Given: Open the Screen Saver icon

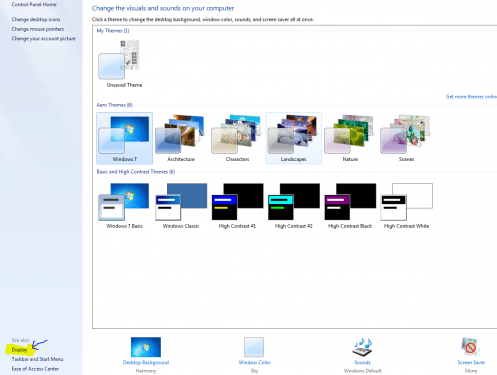Looking at the screenshot, I should [471, 347].
